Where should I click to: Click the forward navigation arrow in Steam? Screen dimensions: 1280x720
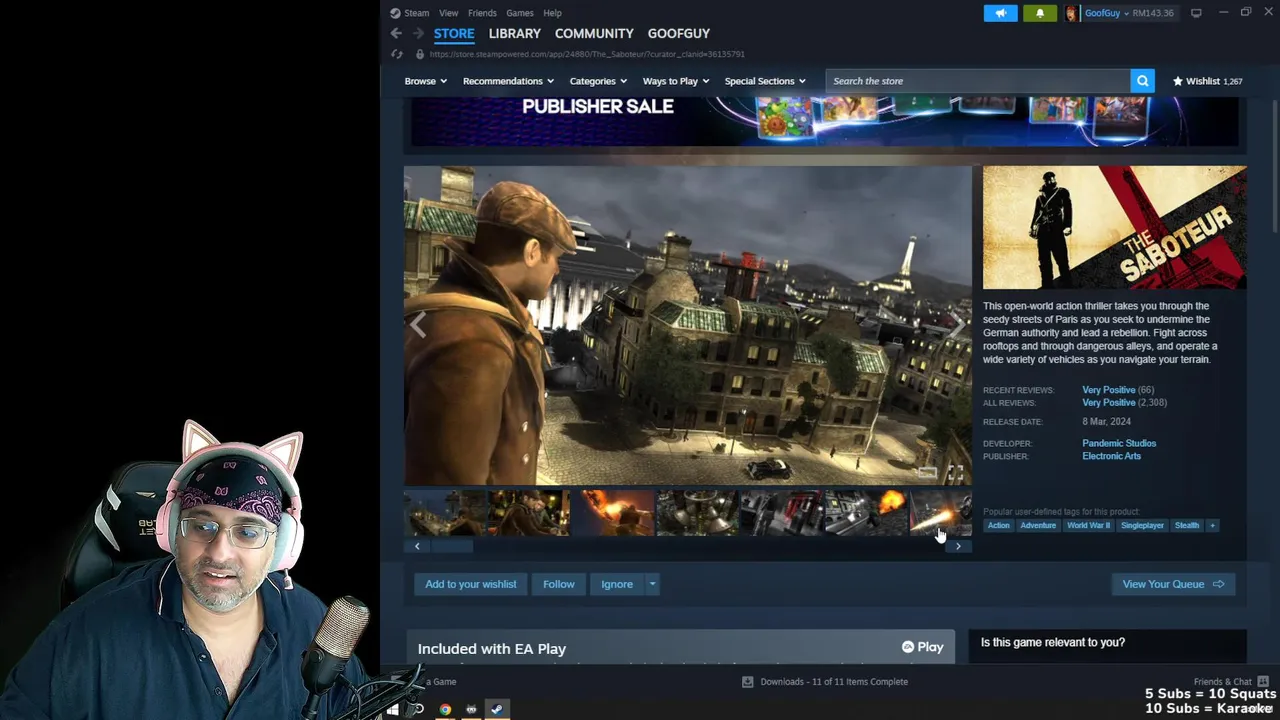point(419,33)
